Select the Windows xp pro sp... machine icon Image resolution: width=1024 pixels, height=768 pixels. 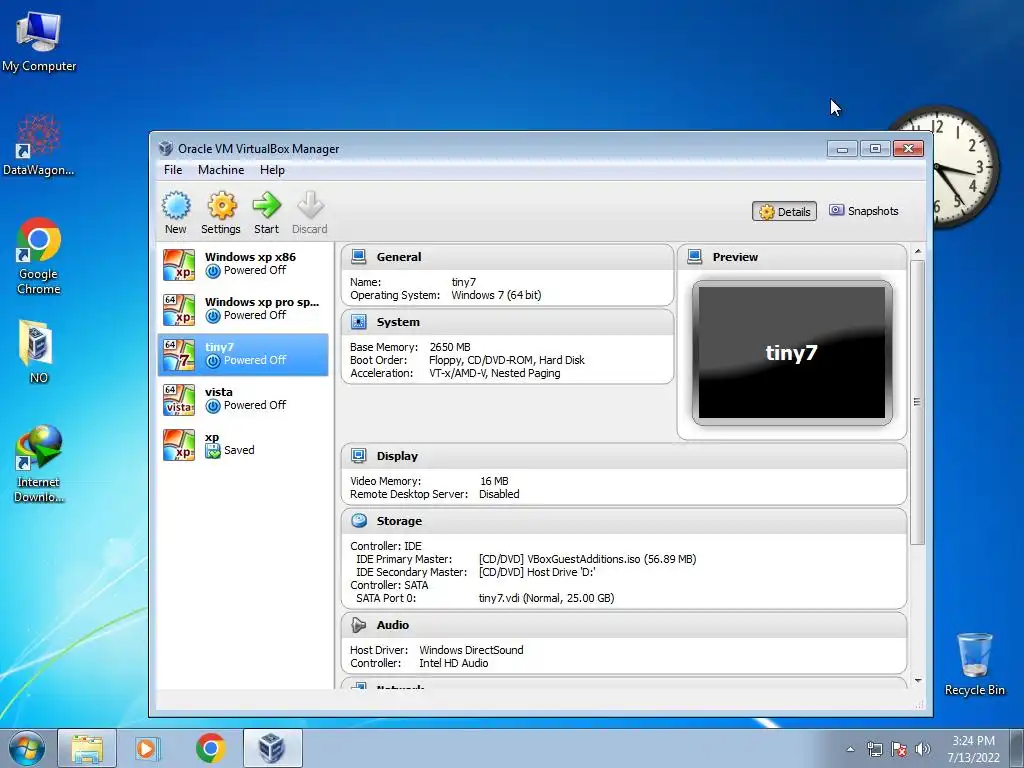(179, 310)
